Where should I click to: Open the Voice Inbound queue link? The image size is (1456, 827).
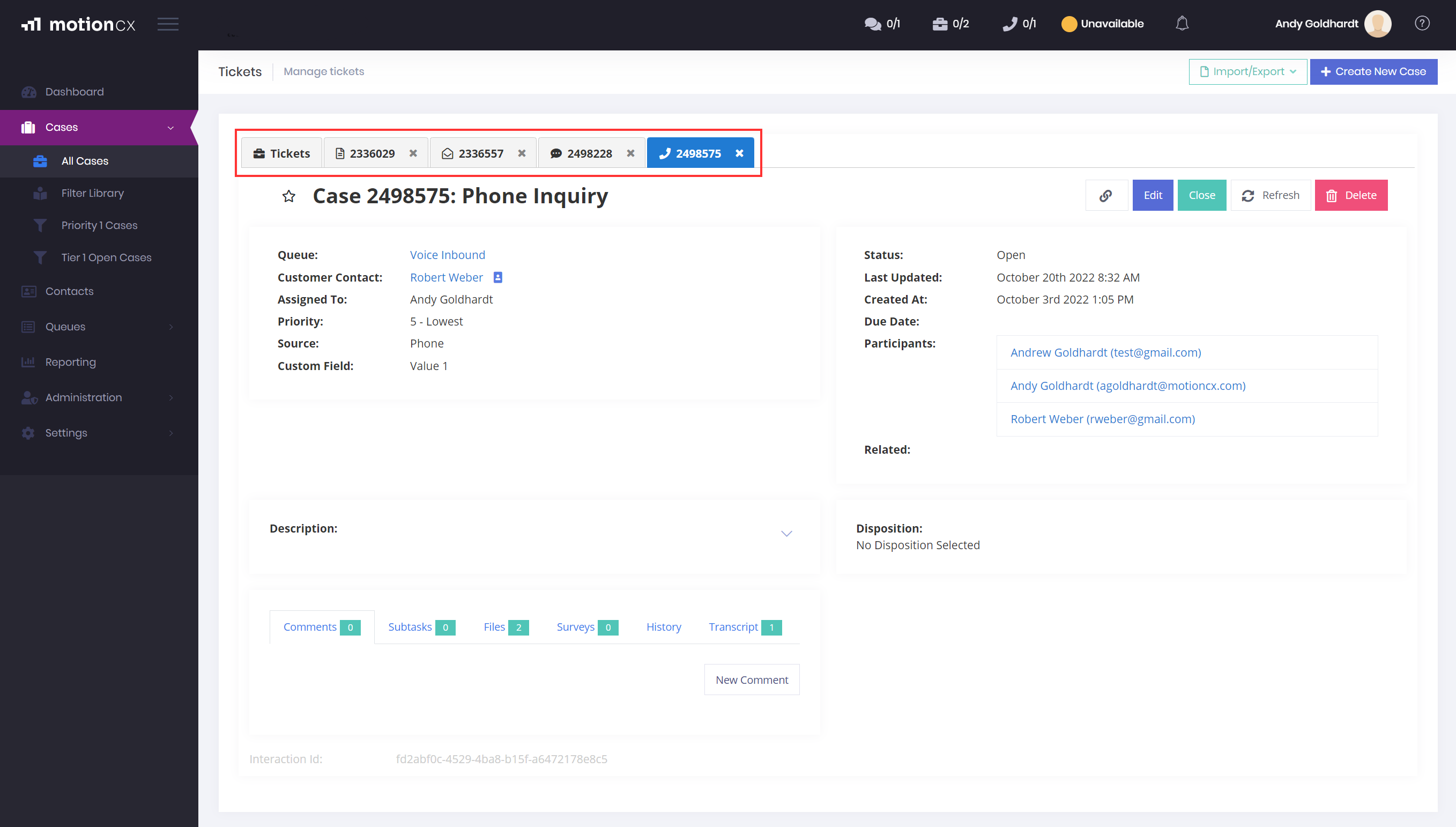tap(447, 255)
